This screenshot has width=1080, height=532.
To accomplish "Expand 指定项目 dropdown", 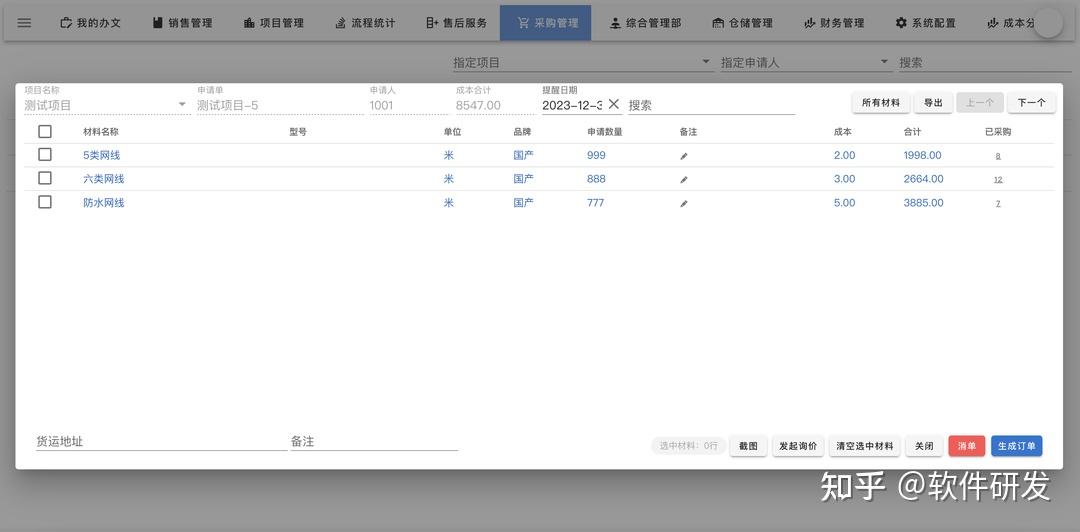I will (x=583, y=63).
